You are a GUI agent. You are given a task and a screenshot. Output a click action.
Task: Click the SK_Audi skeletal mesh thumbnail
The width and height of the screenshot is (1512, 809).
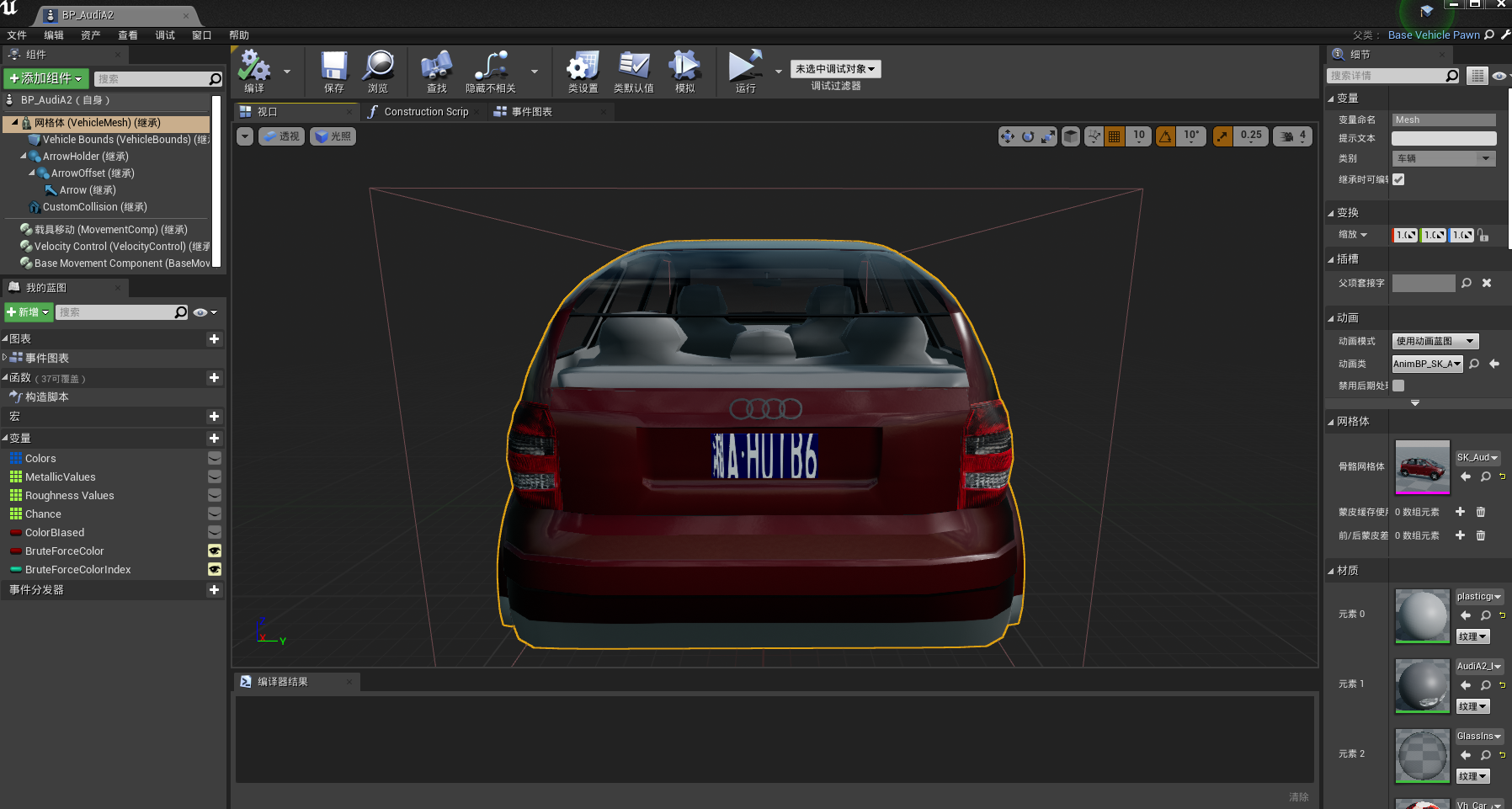coord(1422,466)
